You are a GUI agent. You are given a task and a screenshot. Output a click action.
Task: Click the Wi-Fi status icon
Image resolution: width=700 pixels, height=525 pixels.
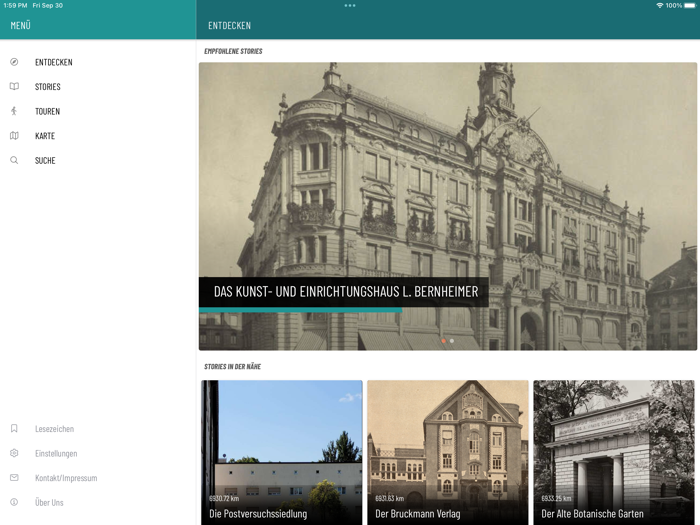(659, 5)
